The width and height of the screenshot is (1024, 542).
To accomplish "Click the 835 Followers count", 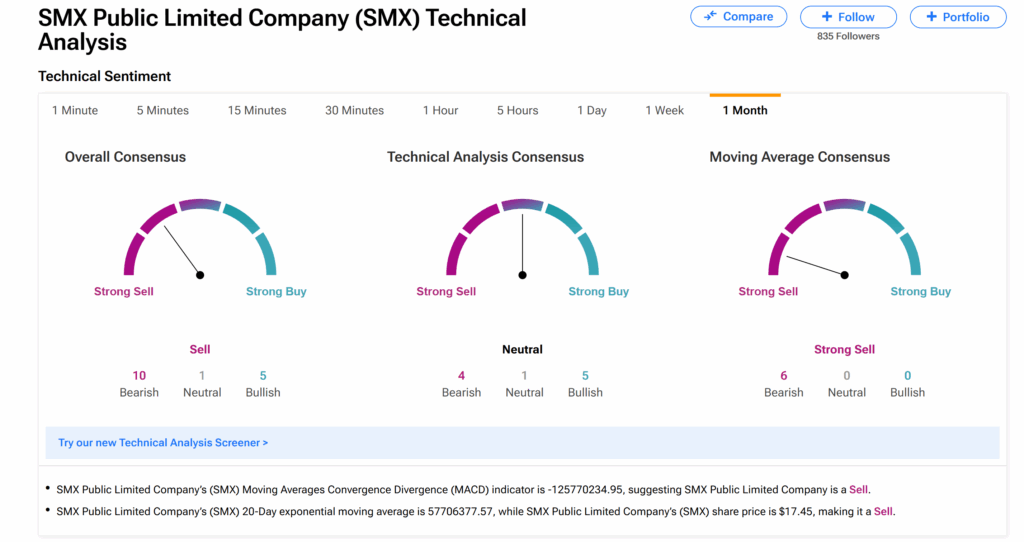I will click(x=848, y=36).
